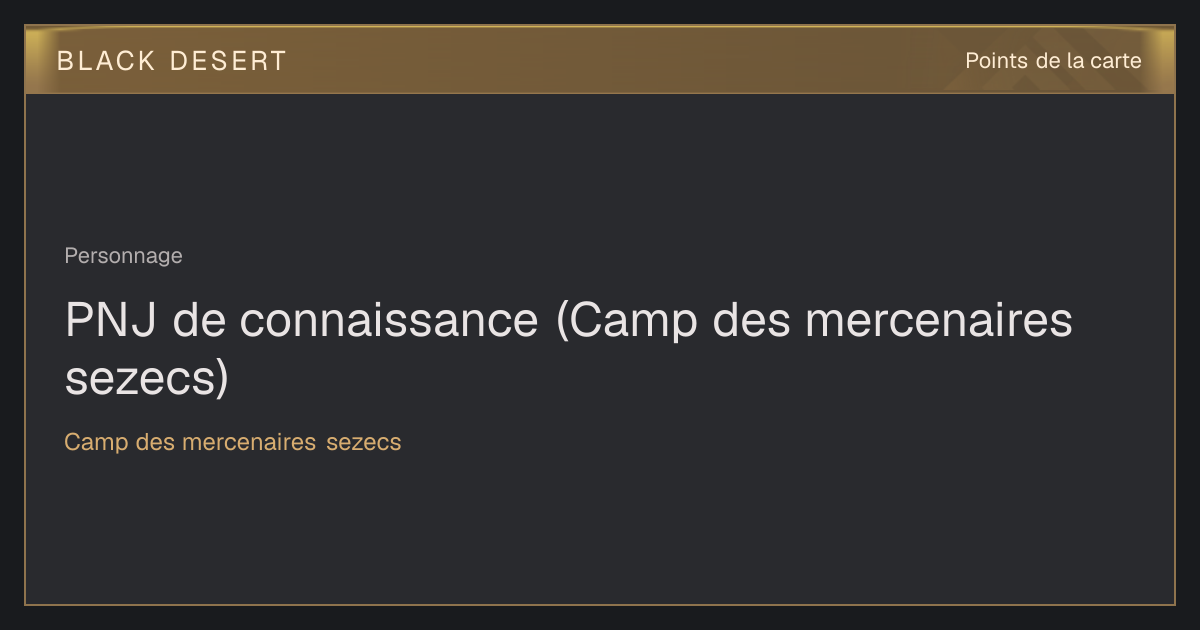Click the word "mercenaires" in the large title
Image resolution: width=1200 pixels, height=630 pixels.
(939, 320)
